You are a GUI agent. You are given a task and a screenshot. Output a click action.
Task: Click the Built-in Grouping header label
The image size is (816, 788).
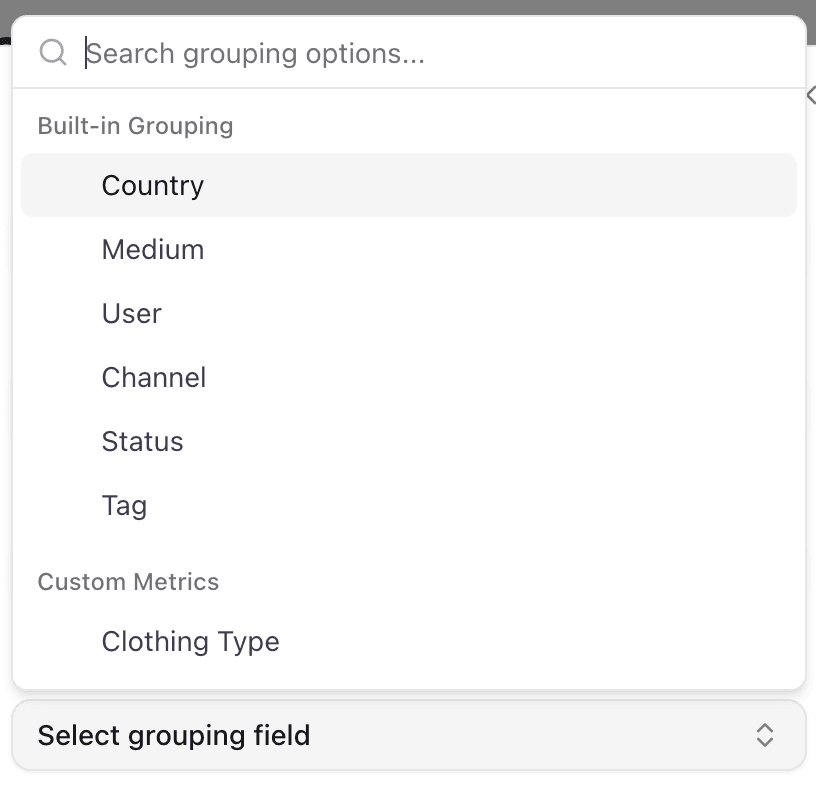coord(135,126)
